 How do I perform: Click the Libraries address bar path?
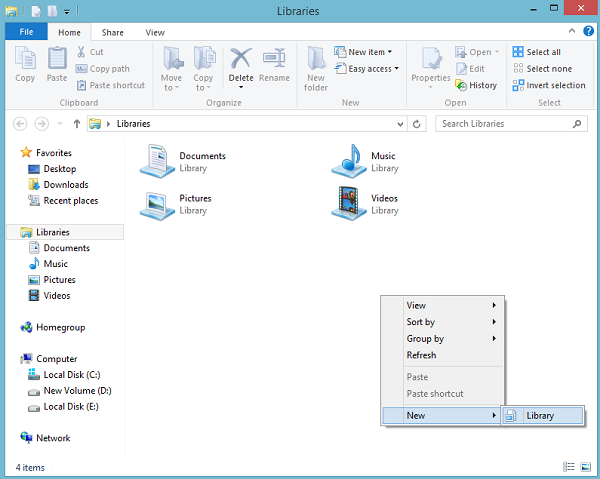coord(134,124)
